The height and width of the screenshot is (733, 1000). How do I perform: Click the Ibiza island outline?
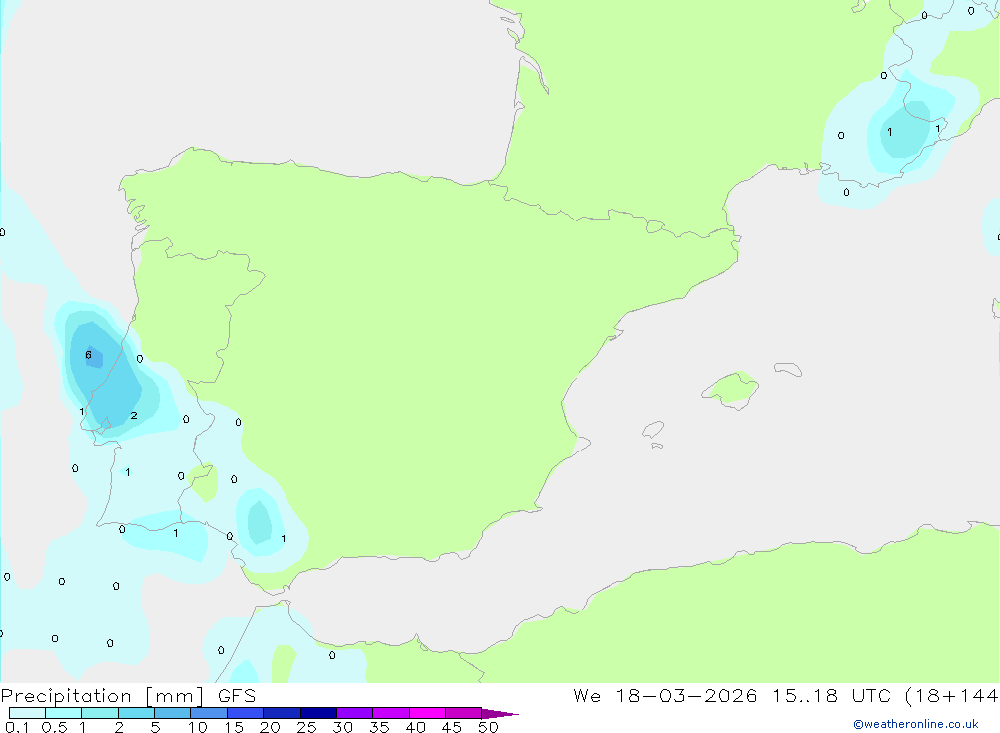point(653,429)
